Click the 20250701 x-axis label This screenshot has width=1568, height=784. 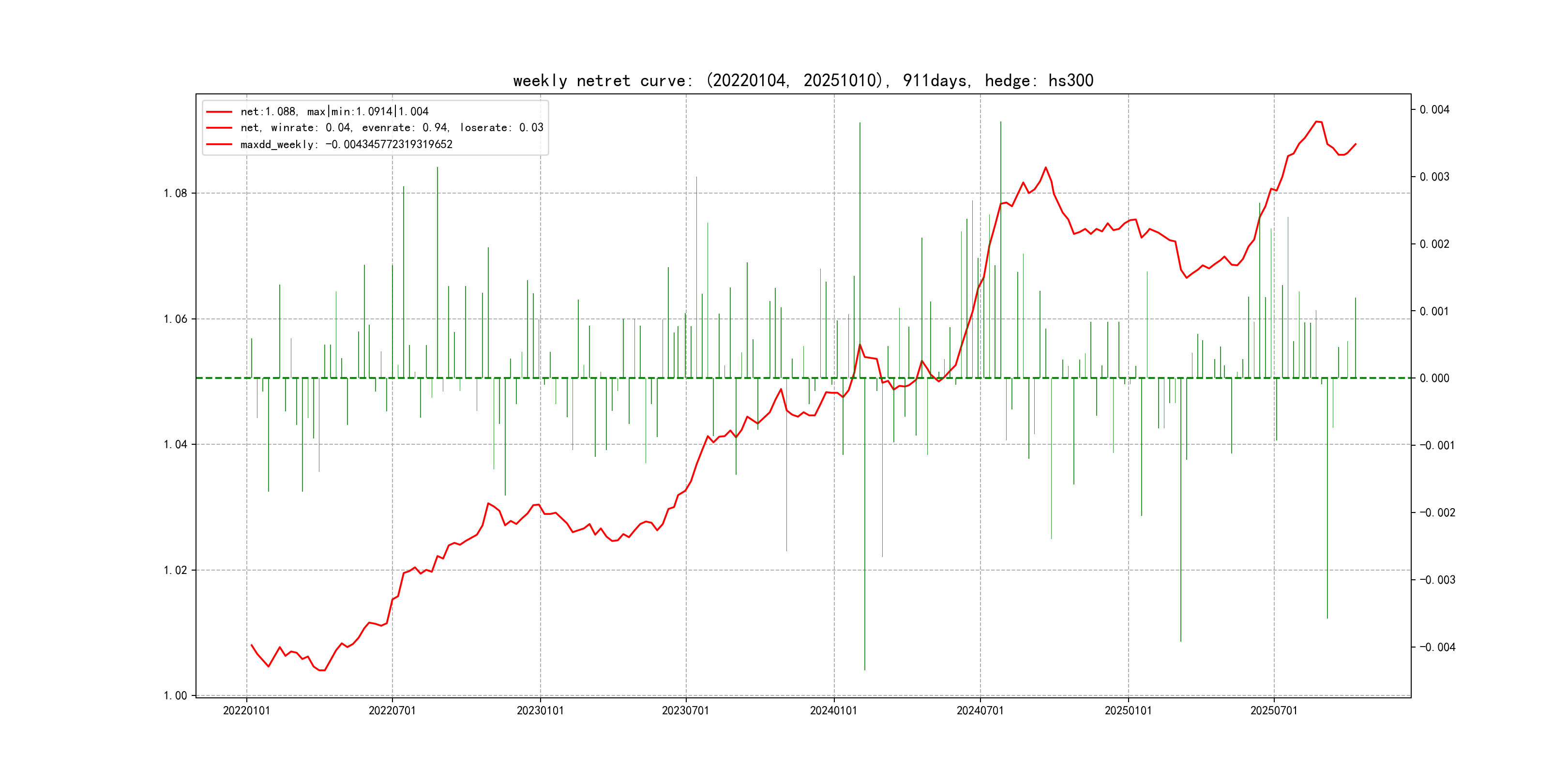(1273, 710)
